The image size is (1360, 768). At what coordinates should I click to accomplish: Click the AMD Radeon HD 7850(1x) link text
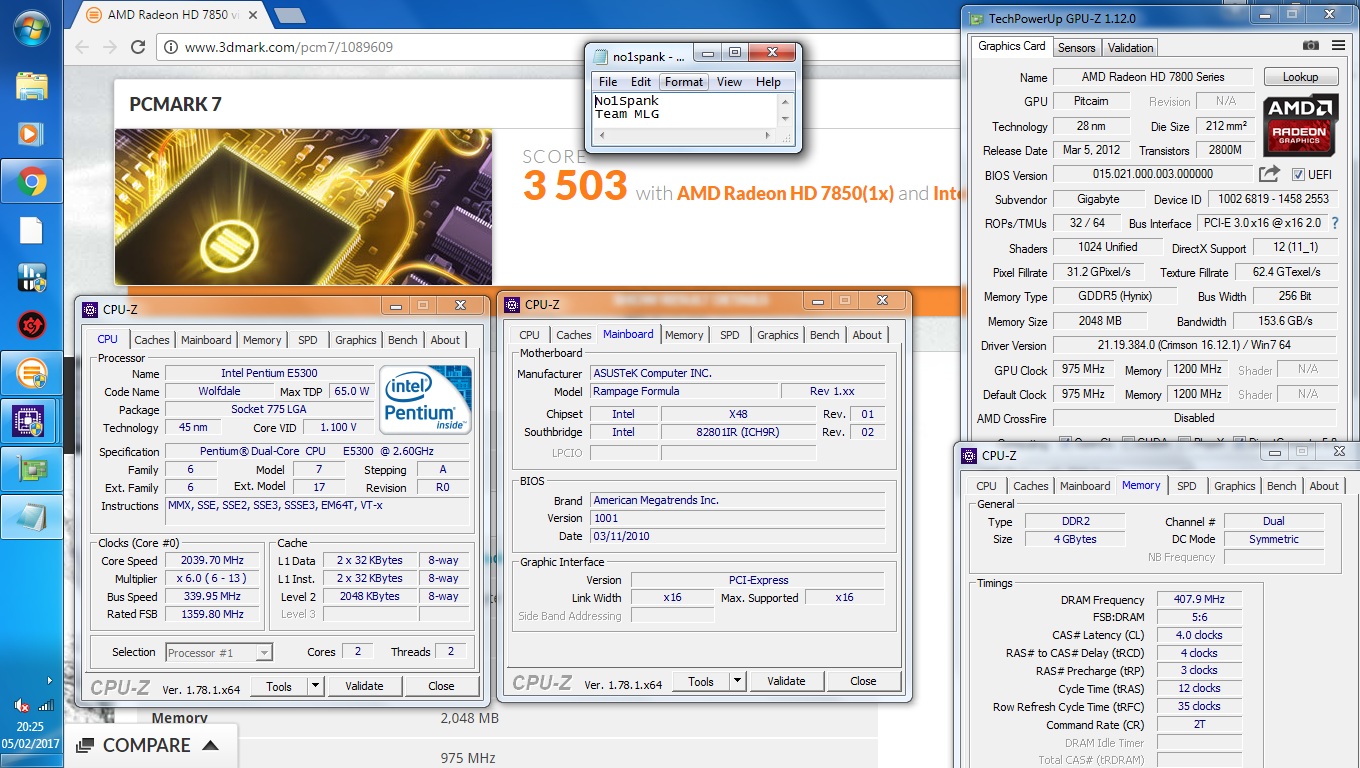[785, 193]
